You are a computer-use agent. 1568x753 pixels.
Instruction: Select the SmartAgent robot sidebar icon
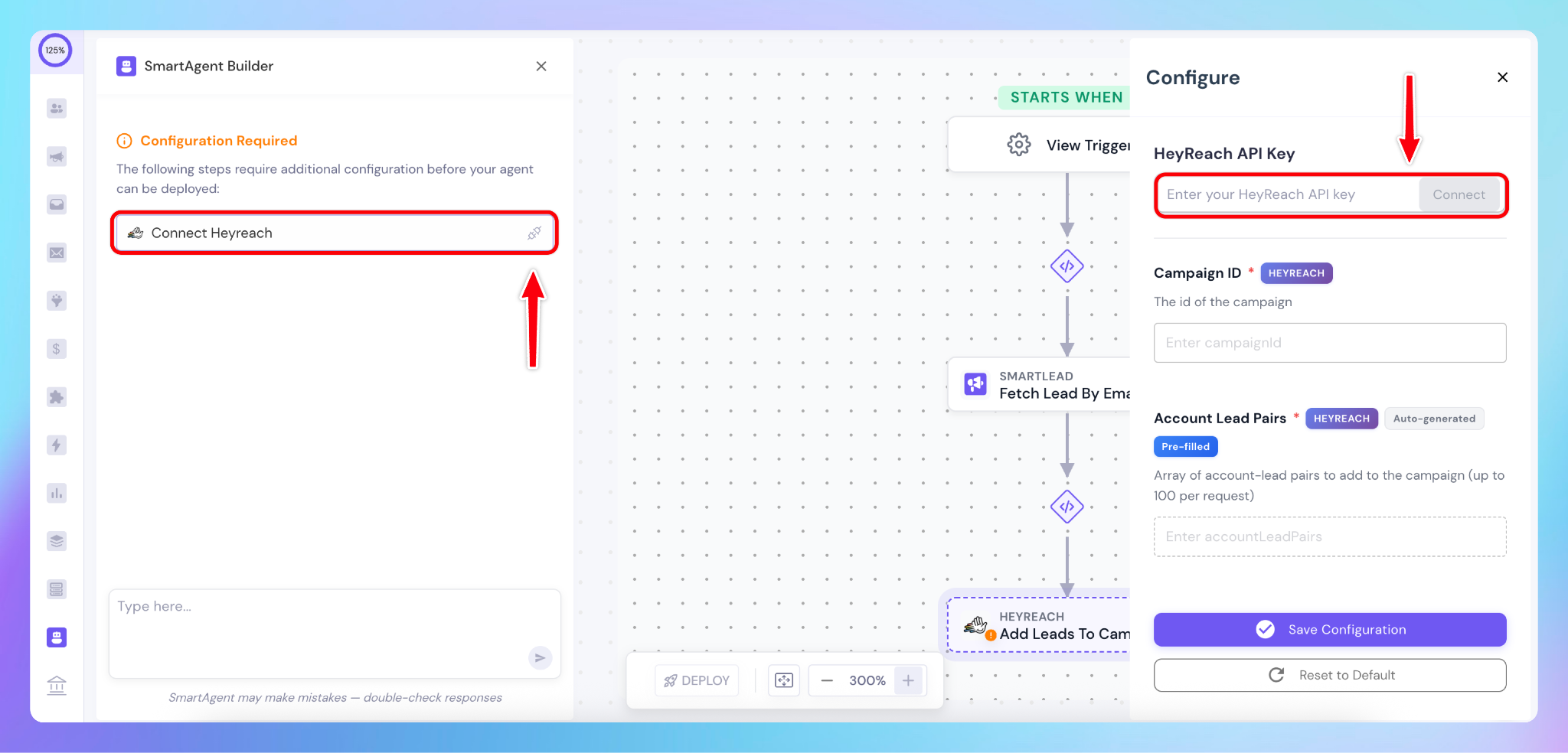click(x=57, y=637)
